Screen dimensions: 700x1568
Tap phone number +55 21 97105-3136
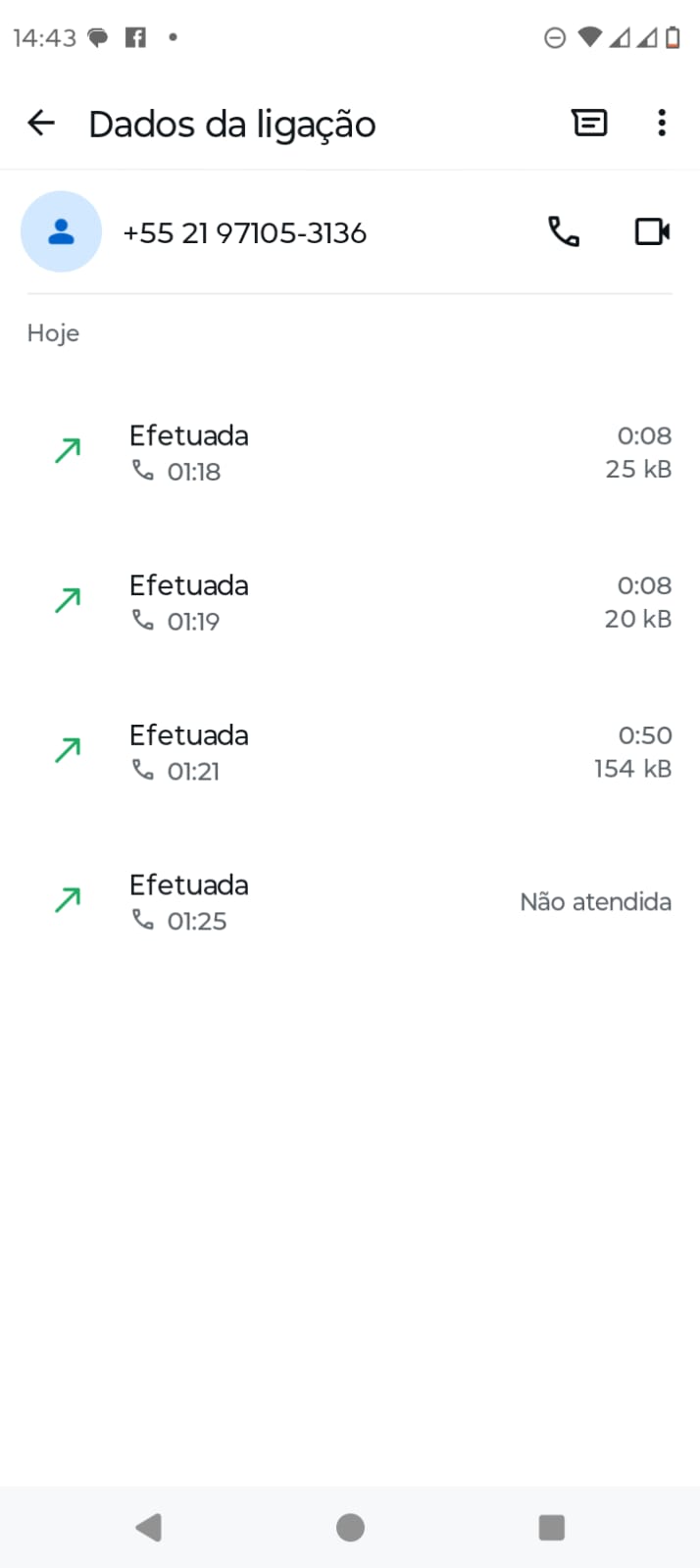point(245,233)
